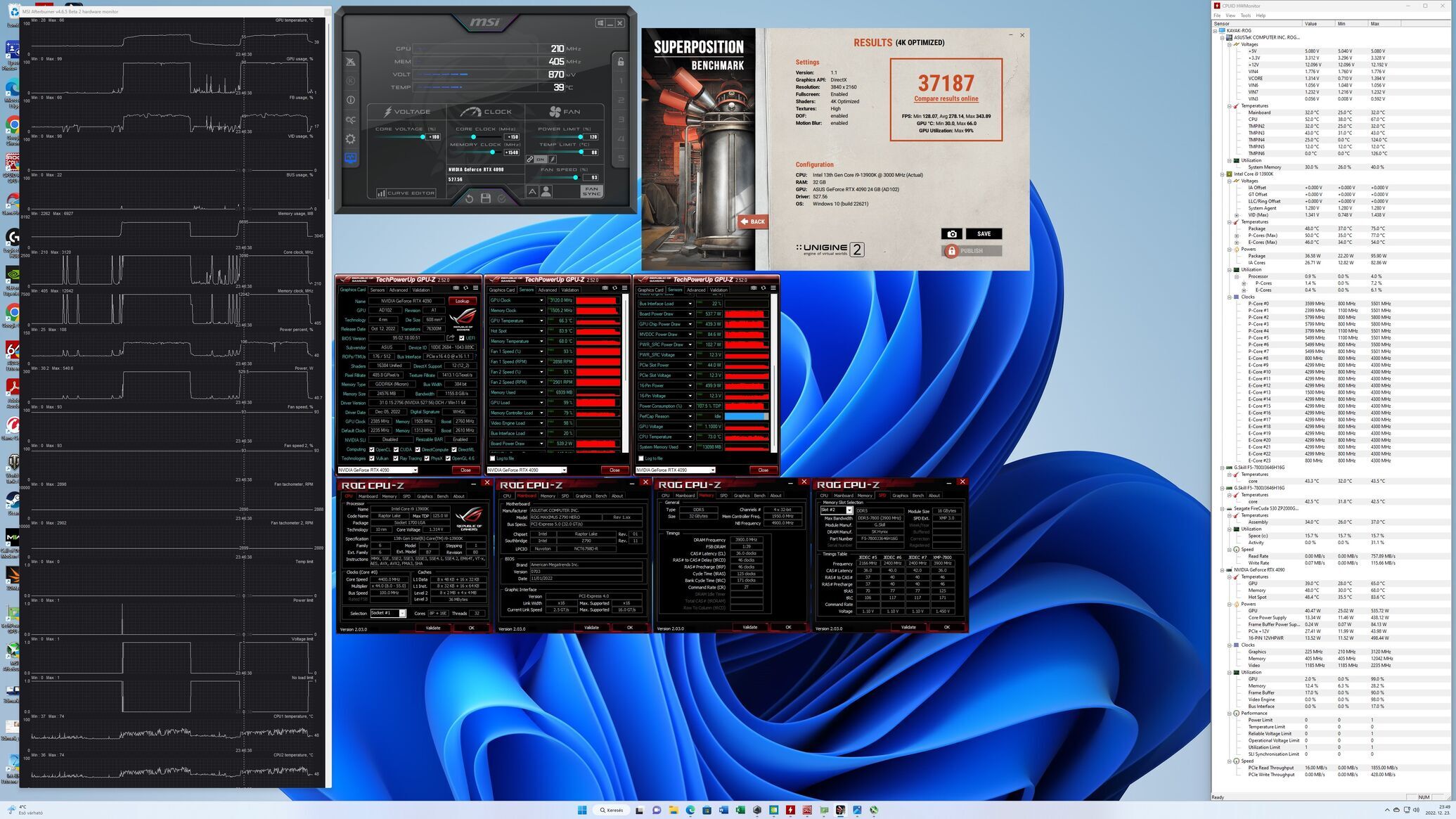Click second GPU-Z window refresh icon

(x=615, y=288)
